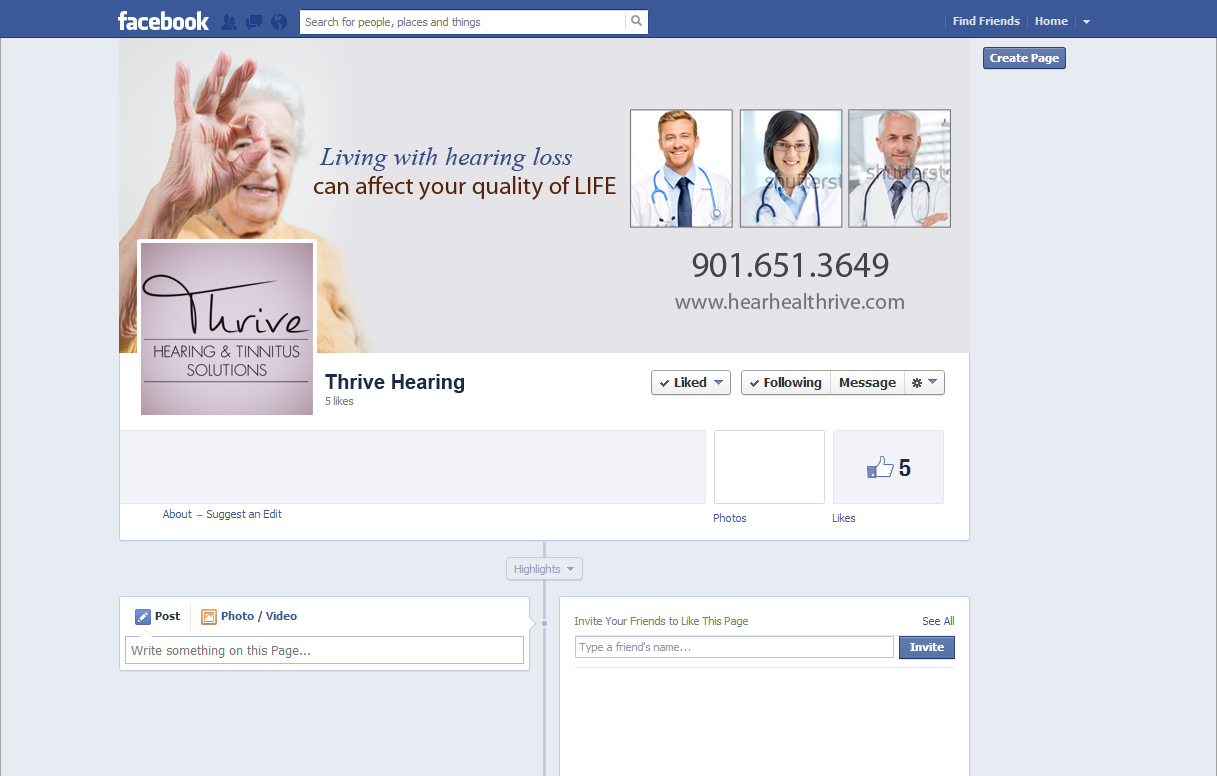Image resolution: width=1217 pixels, height=776 pixels.
Task: Click www.hearhealthrive.com on the cover photo
Action: tap(790, 302)
